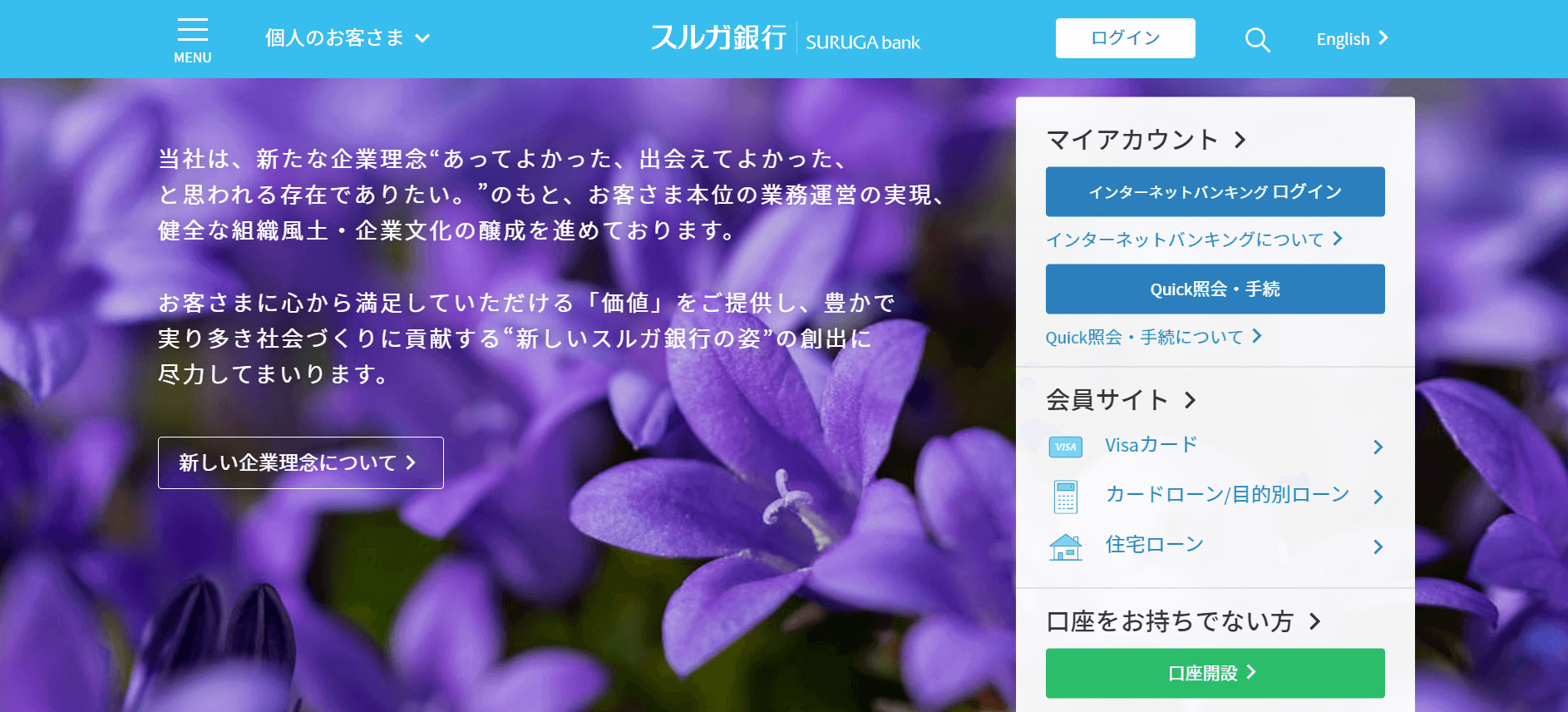This screenshot has height=712, width=1568.
Task: Click the house housing loan icon
Action: click(1065, 546)
